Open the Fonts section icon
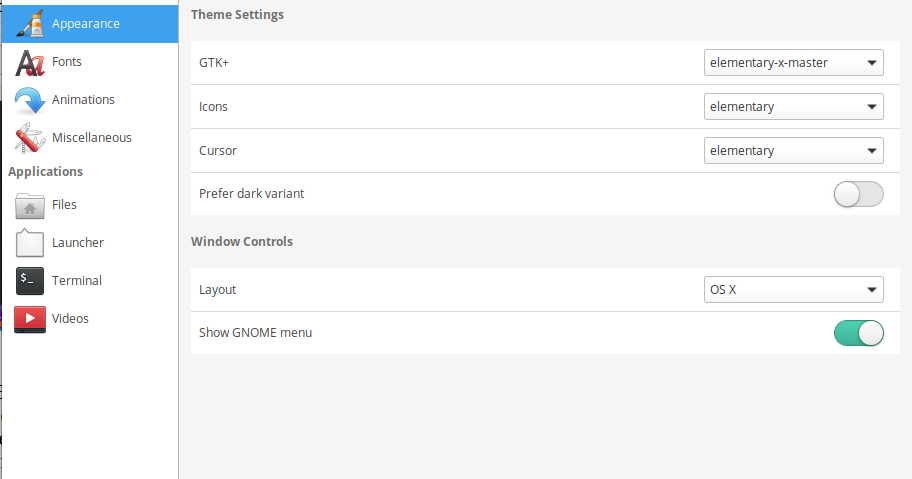912x479 pixels. tap(30, 62)
